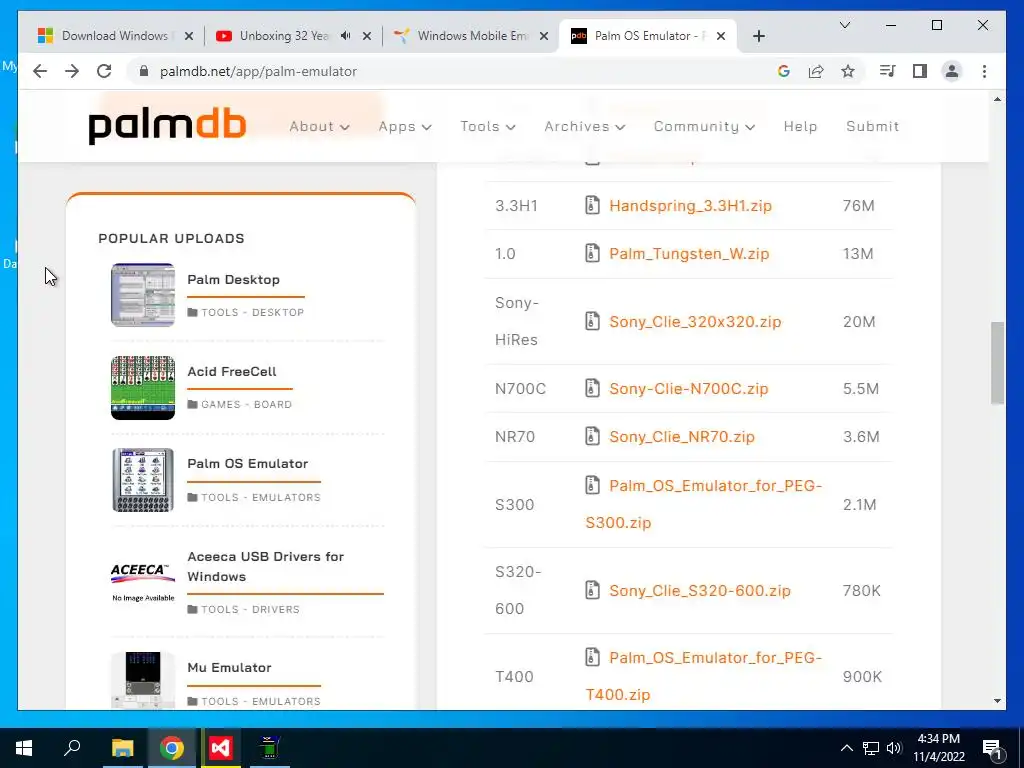Open Acid FreeCell popular upload

tap(232, 372)
